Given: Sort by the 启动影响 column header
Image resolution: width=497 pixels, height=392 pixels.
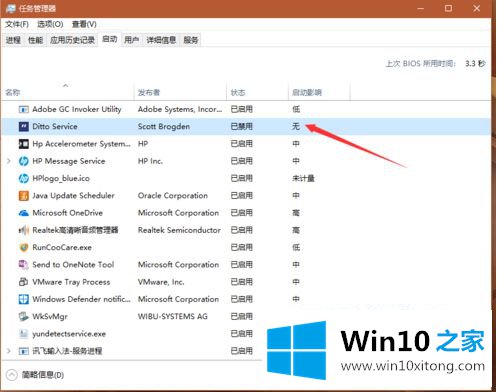Looking at the screenshot, I should 307,92.
